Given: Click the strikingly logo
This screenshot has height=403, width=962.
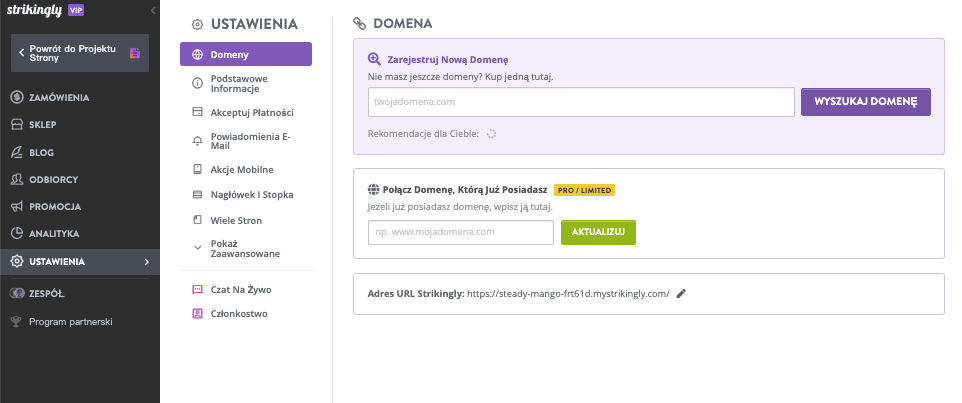Looking at the screenshot, I should pyautogui.click(x=34, y=10).
